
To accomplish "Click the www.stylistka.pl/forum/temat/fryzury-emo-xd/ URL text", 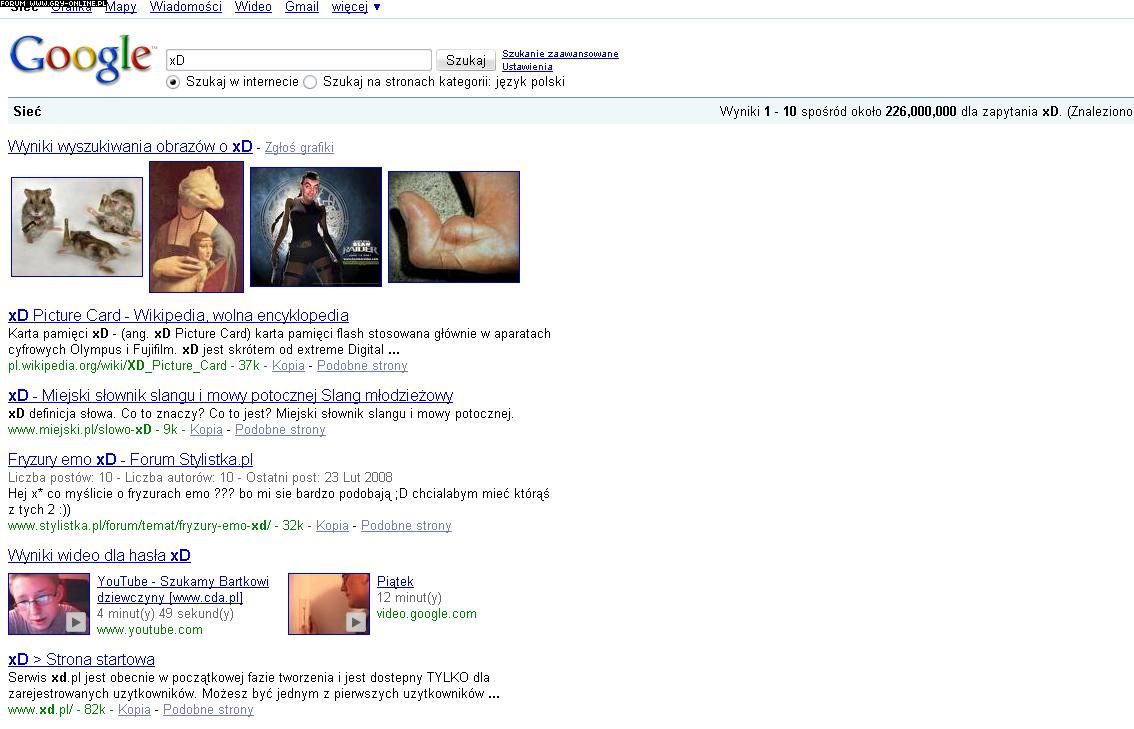I will (x=140, y=526).
